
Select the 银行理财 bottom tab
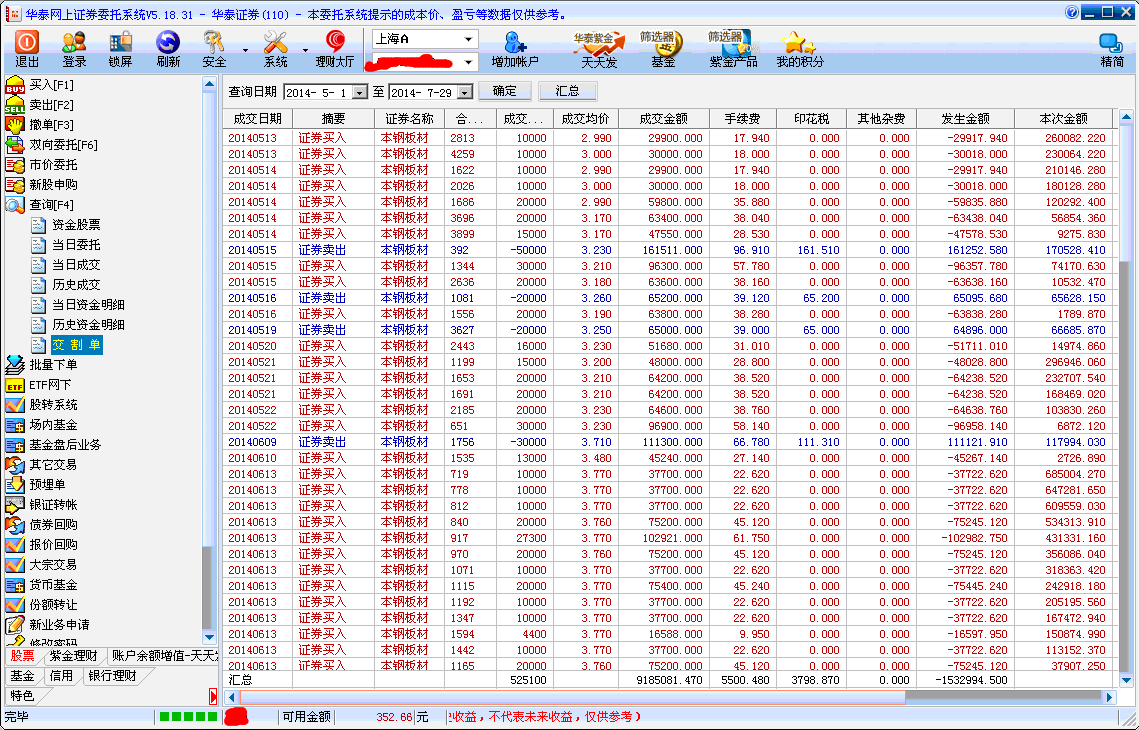[112, 676]
